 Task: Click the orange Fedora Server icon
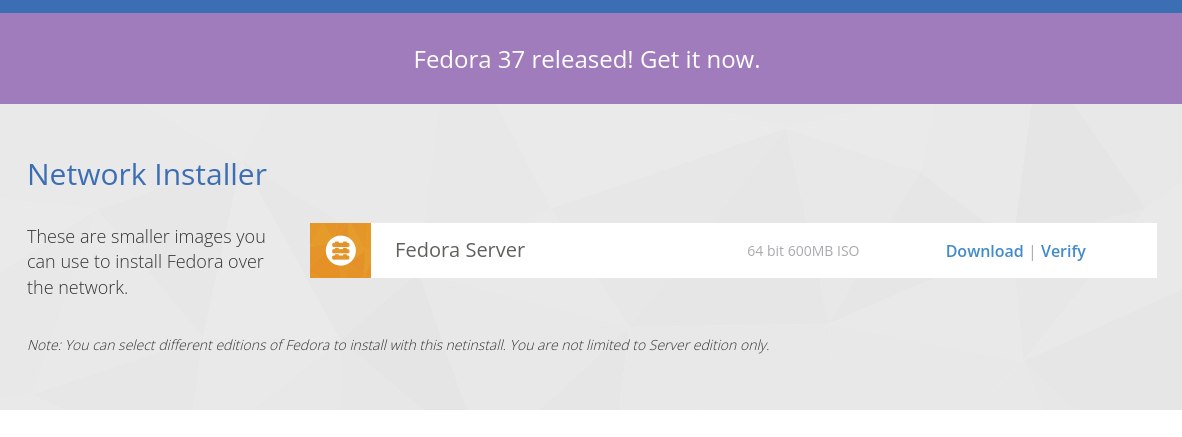point(340,250)
